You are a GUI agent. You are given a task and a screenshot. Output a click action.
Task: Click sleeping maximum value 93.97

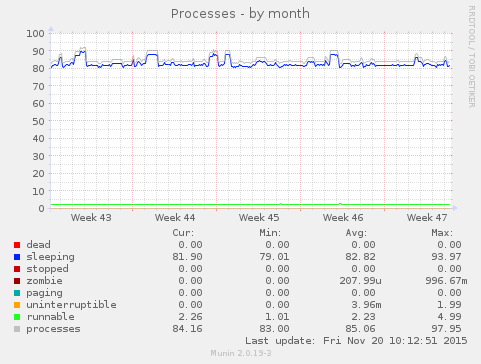447,257
